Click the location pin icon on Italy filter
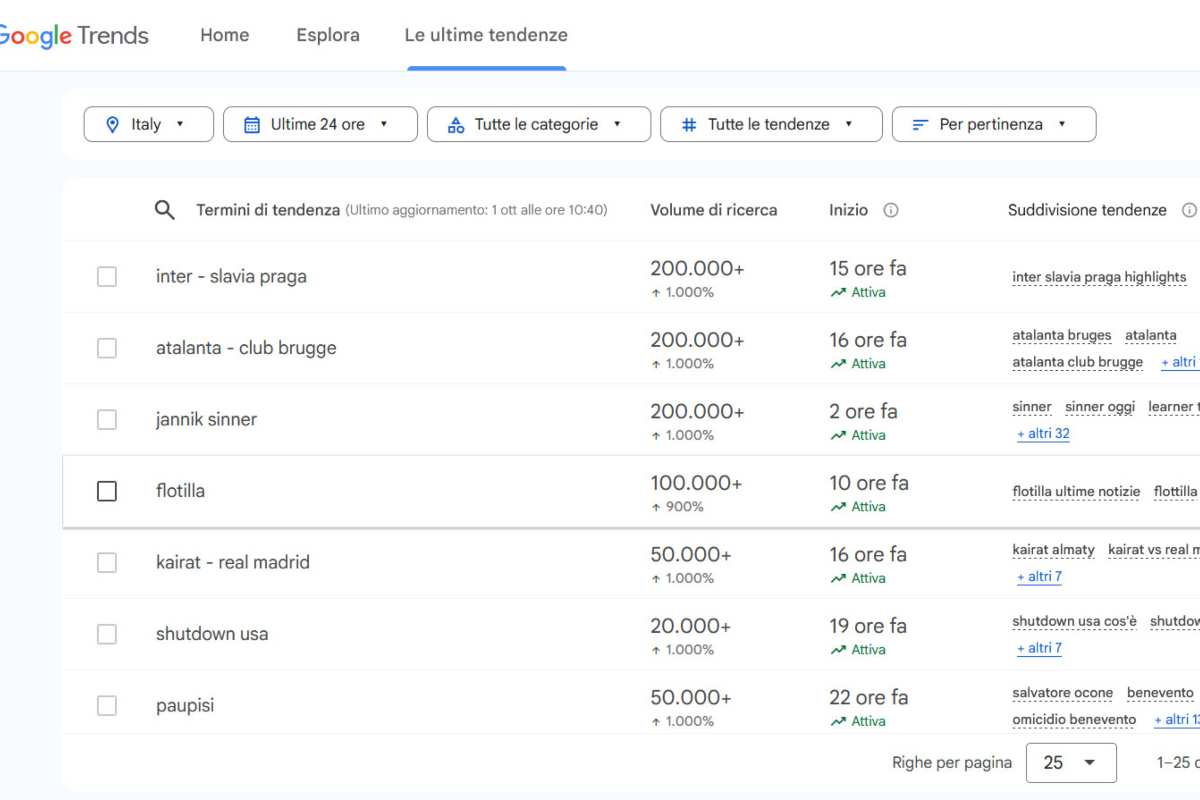The image size is (1200, 800). 113,125
